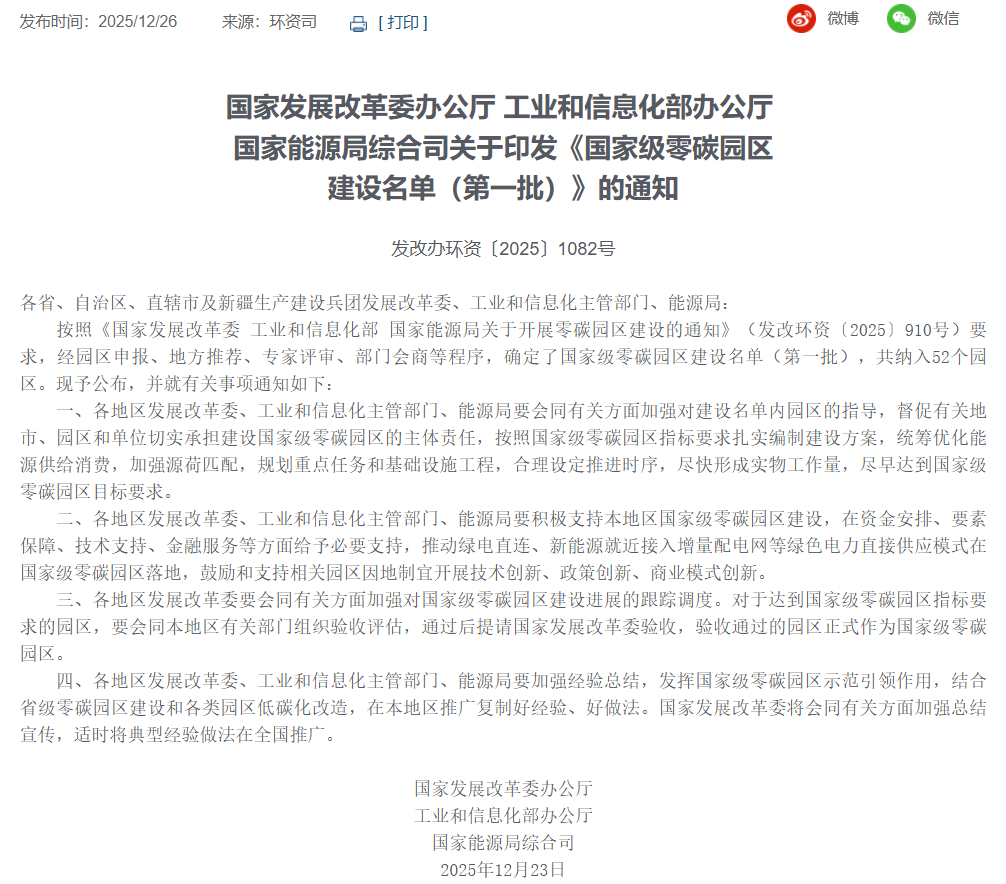Click the red Weibo share icon
The height and width of the screenshot is (884, 1006).
coord(801,18)
